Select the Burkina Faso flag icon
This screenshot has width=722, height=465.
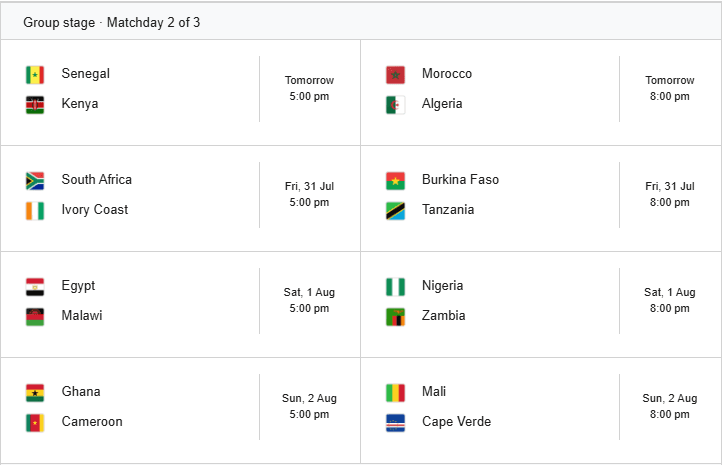pyautogui.click(x=396, y=181)
